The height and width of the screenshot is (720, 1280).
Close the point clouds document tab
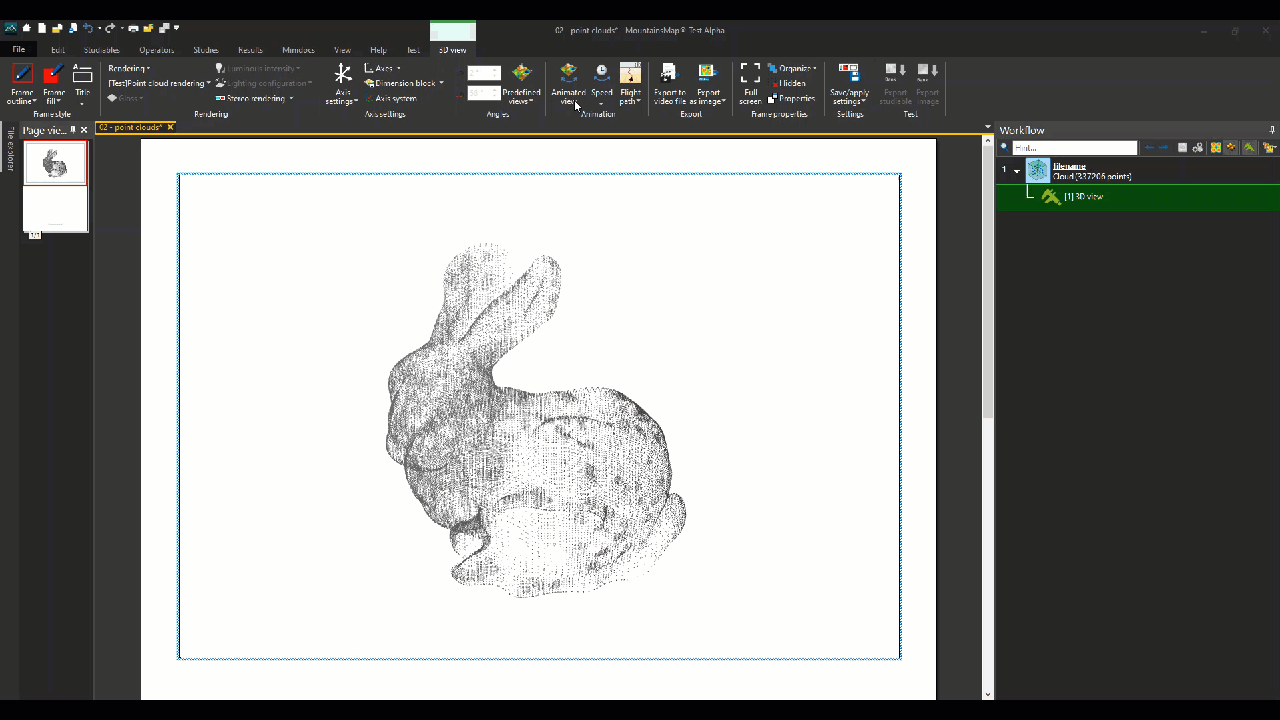171,127
